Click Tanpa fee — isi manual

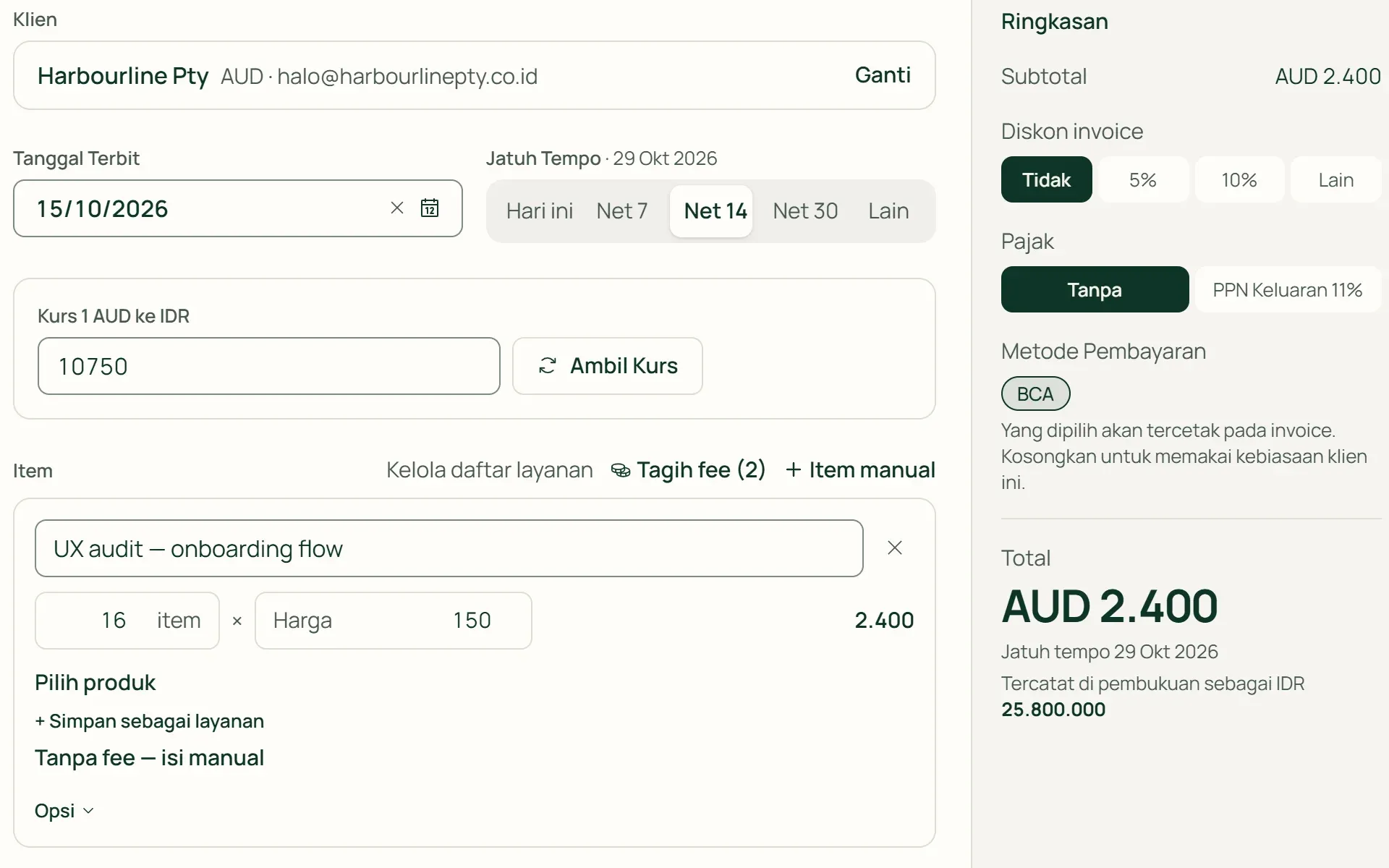click(x=149, y=758)
